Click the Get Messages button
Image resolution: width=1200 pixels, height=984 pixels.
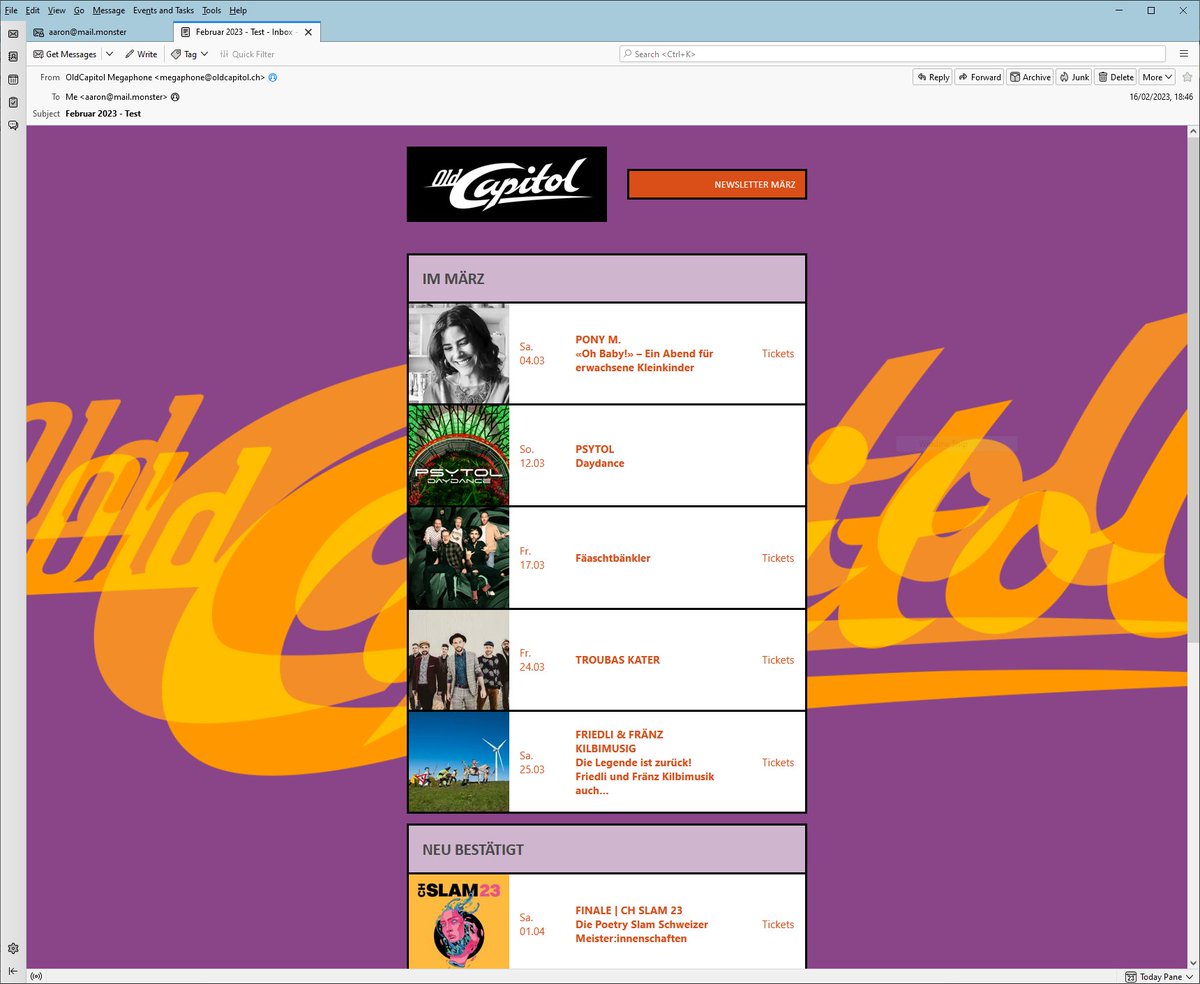(65, 54)
